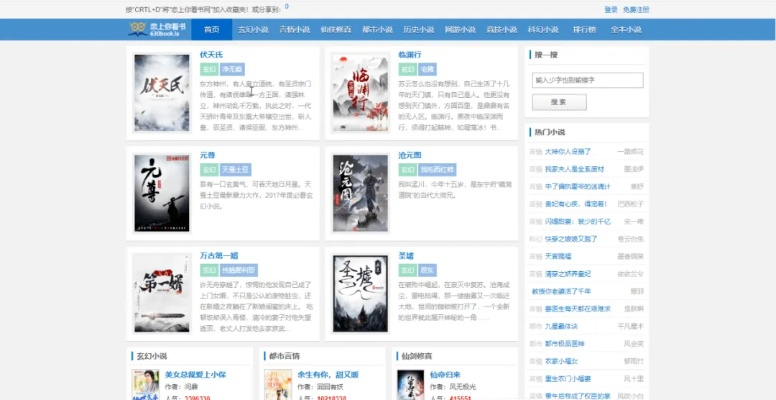Click the 玄幻 tag under 元尊
Screen dimensions: 776x400
209,170
